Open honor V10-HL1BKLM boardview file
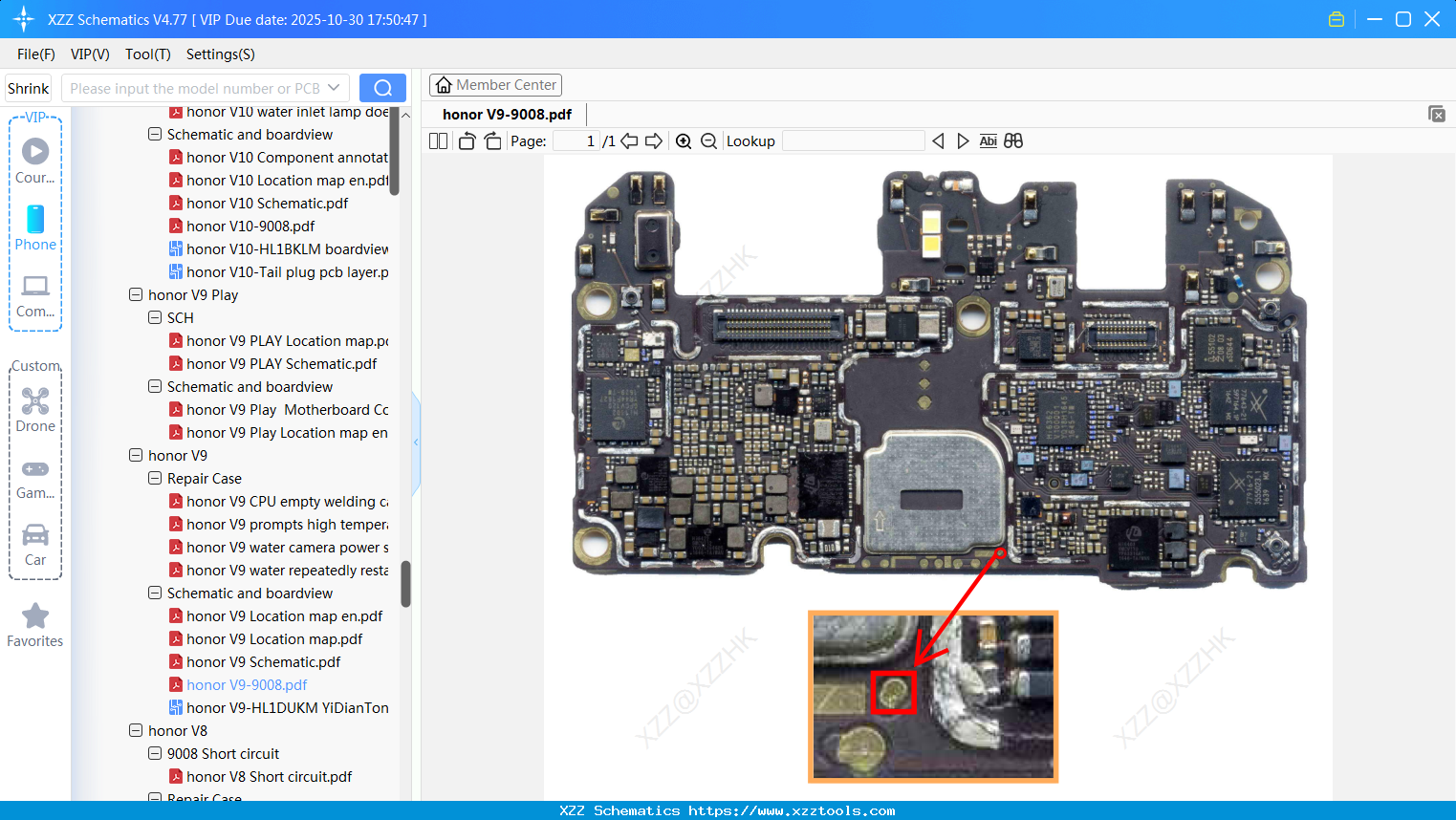This screenshot has height=820, width=1456. (x=279, y=249)
